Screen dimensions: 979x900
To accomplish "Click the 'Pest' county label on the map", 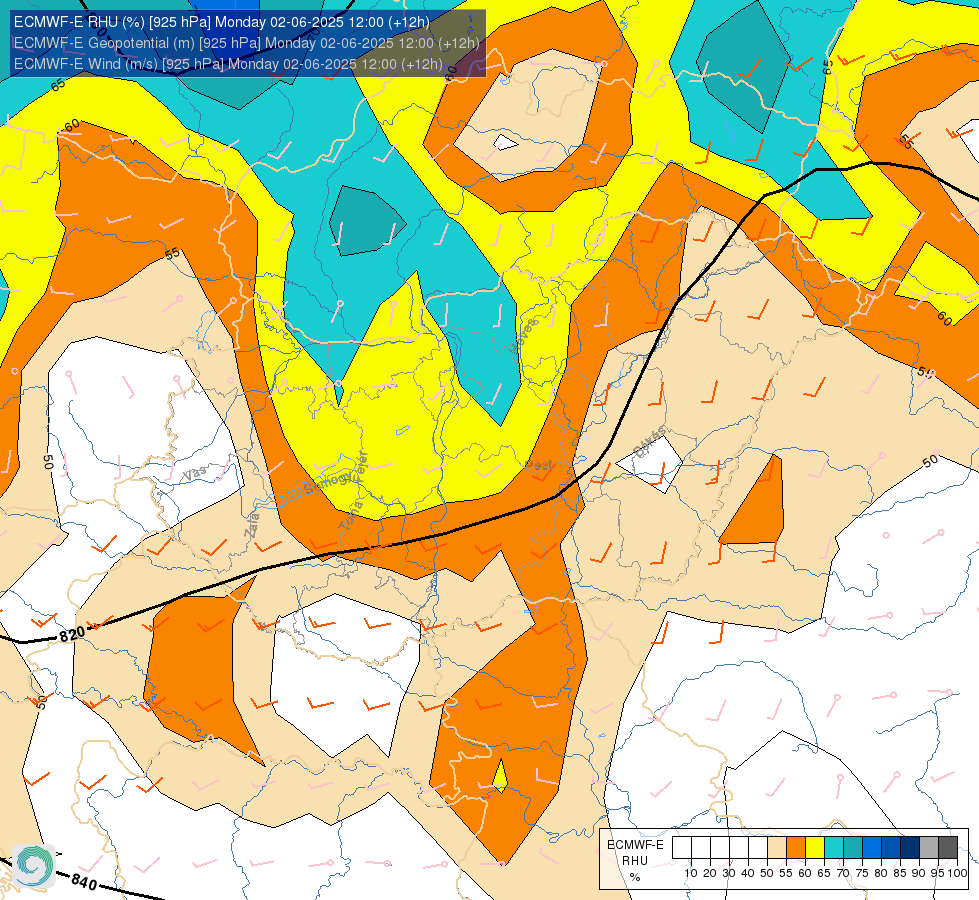I will 538,466.
